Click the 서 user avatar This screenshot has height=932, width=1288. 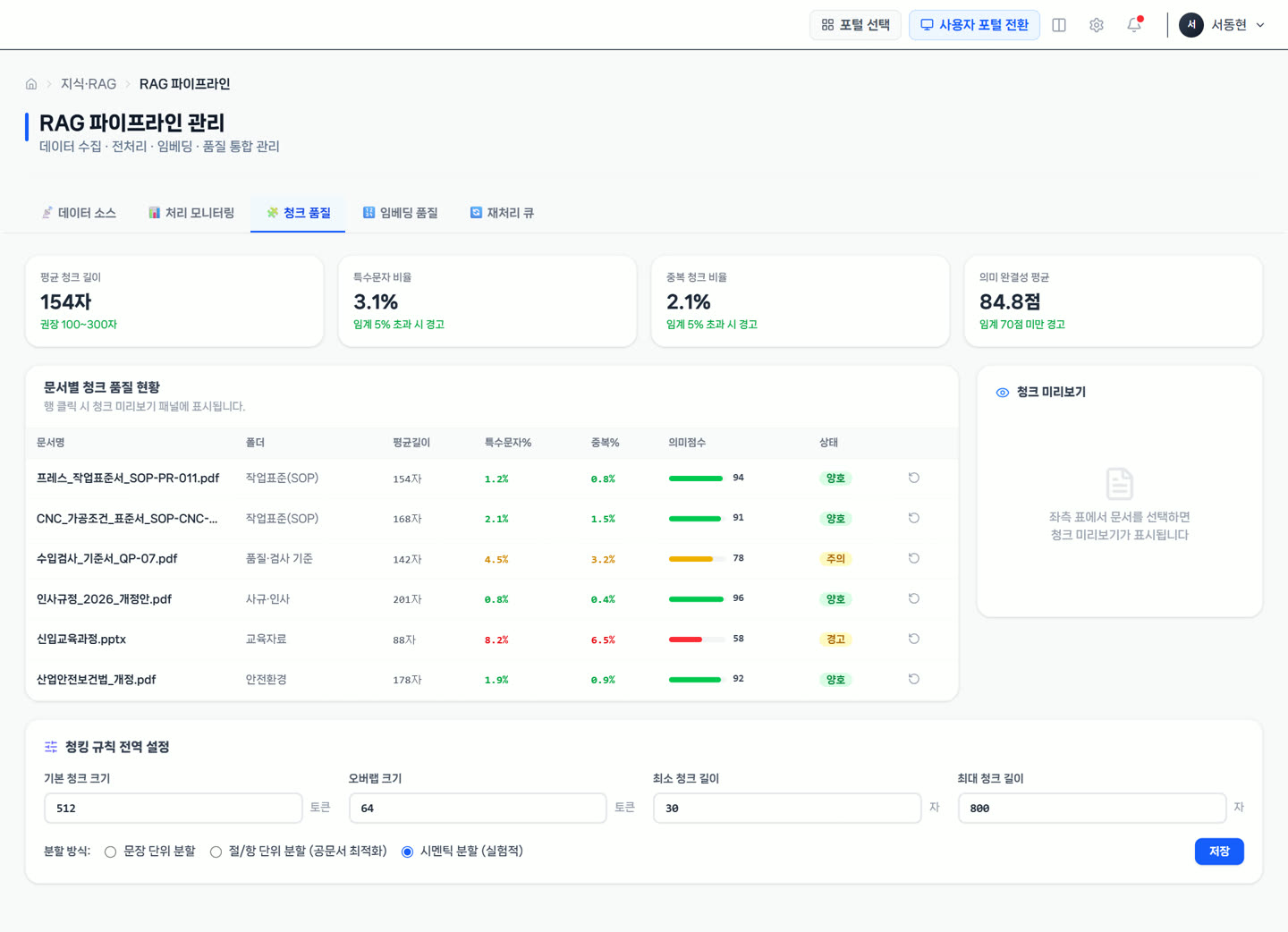[x=1191, y=25]
